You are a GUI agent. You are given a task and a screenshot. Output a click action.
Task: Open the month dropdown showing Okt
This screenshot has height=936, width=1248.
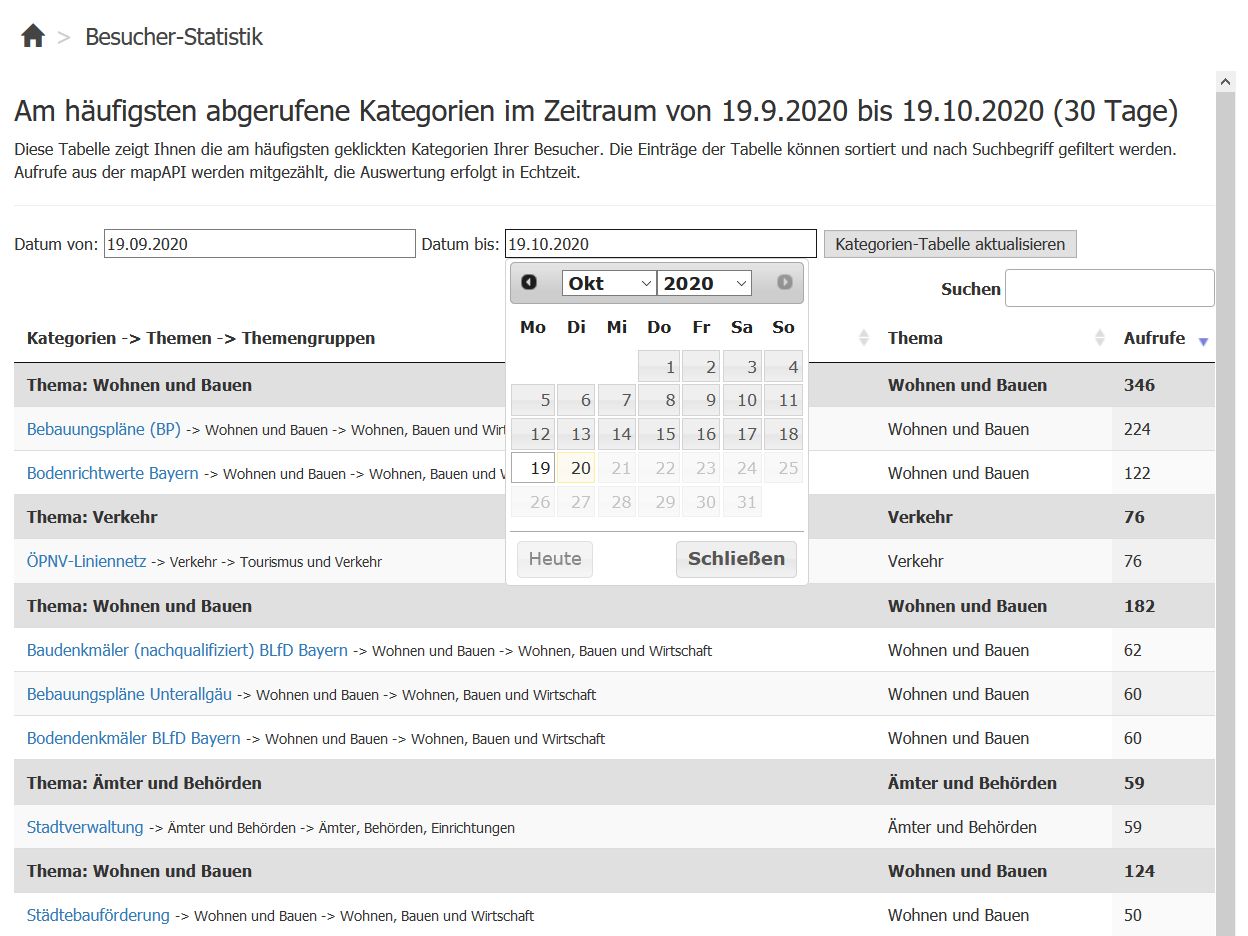(x=609, y=283)
